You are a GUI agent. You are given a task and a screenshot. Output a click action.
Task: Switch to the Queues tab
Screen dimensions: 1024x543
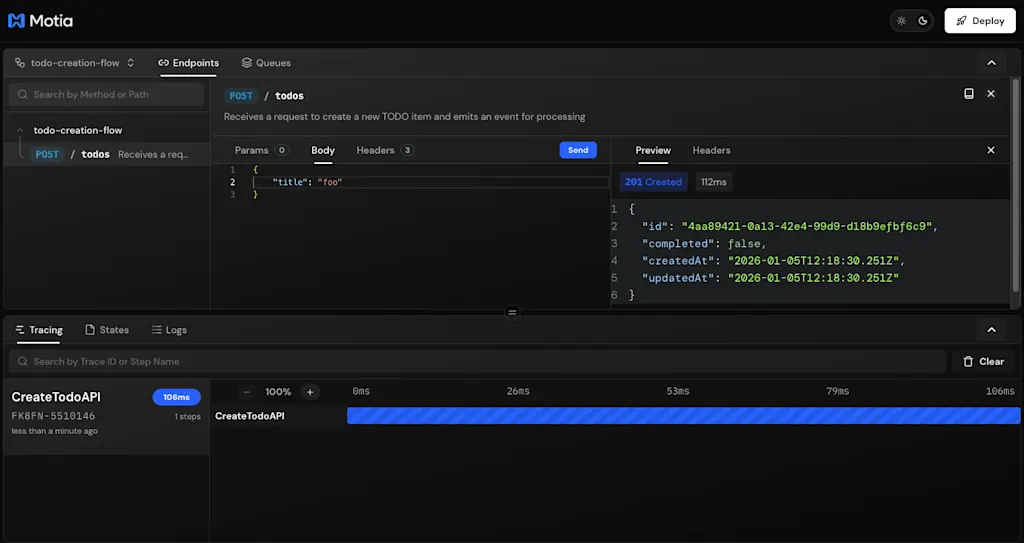tap(266, 63)
